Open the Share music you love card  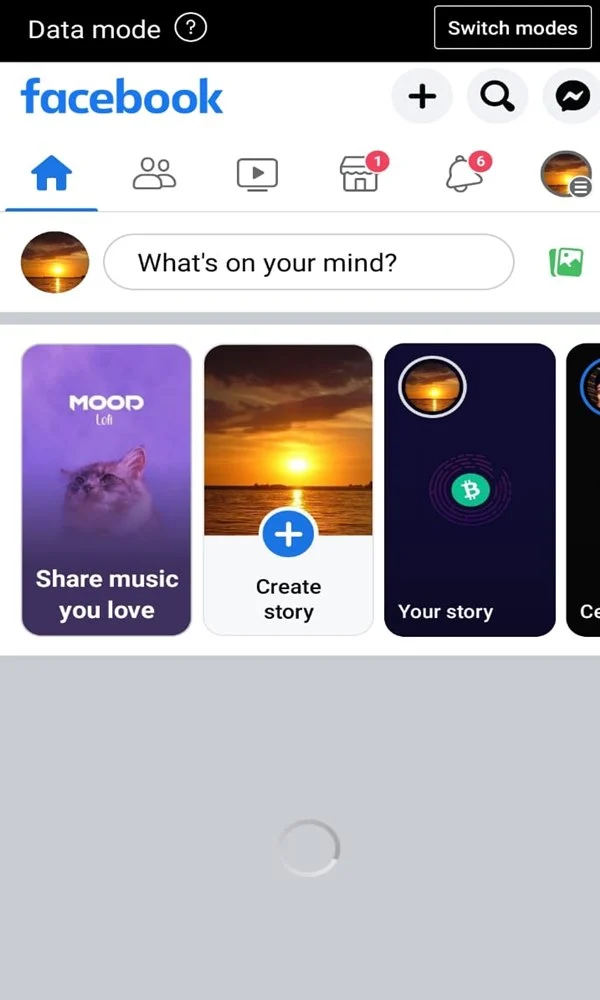pos(106,490)
